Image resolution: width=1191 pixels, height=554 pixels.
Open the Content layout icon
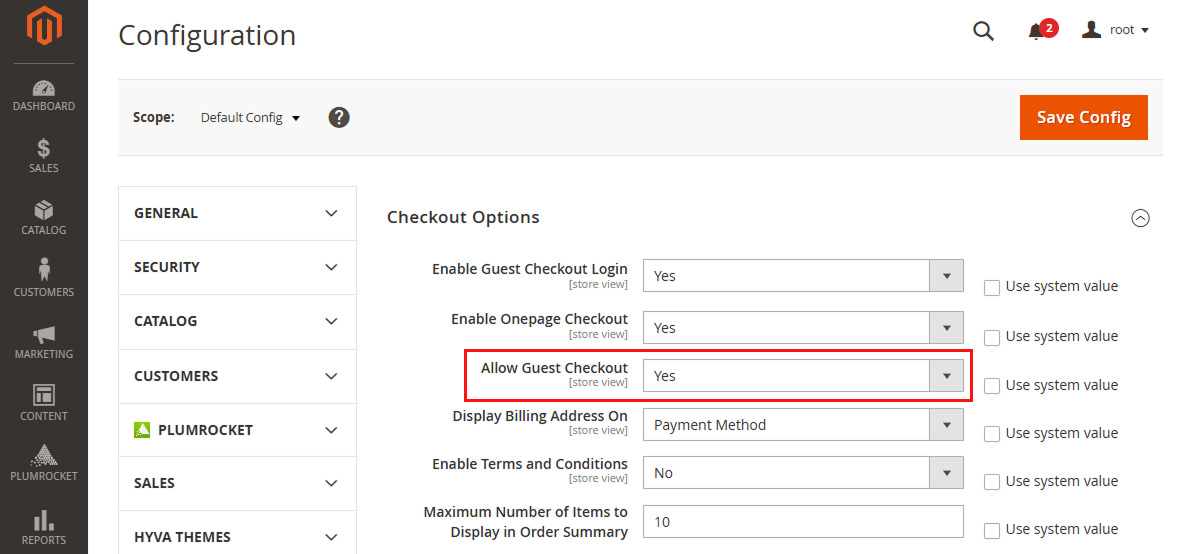pyautogui.click(x=43, y=395)
